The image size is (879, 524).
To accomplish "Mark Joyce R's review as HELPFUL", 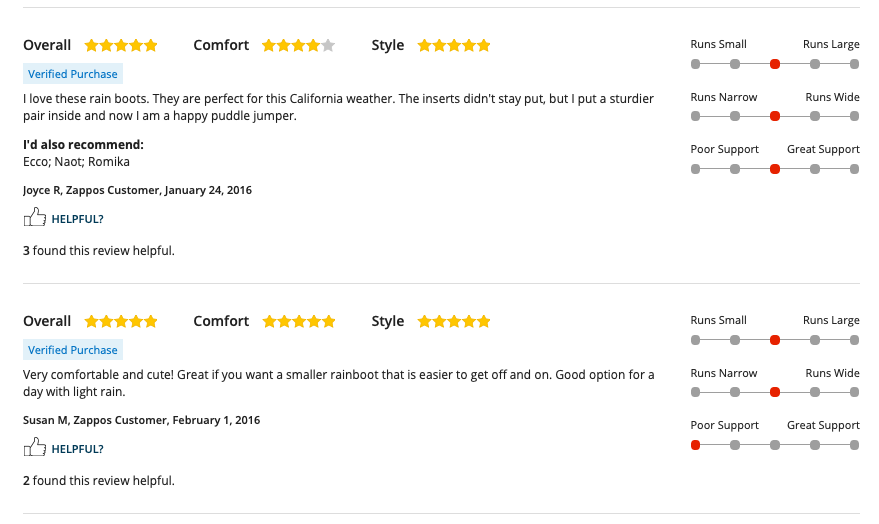I will pos(77,219).
